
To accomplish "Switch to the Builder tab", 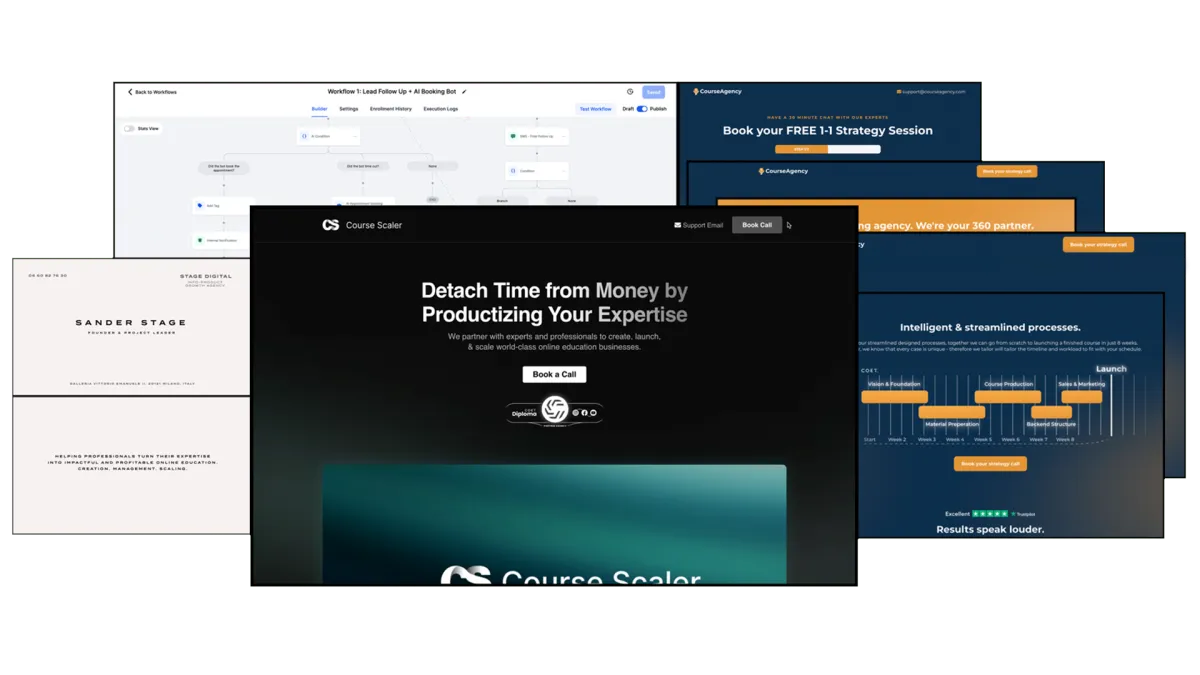I will tap(320, 109).
